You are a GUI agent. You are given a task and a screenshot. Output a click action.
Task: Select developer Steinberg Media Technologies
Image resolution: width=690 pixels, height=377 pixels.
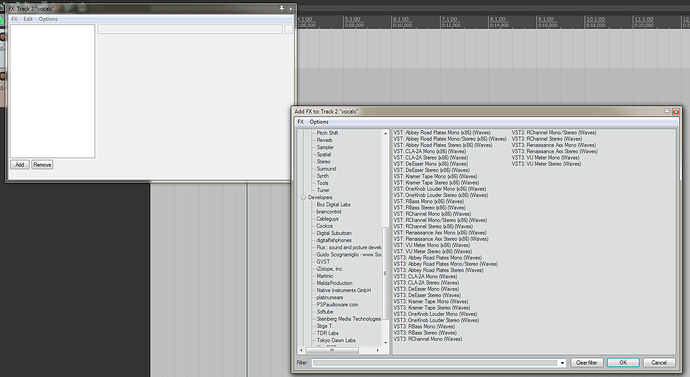point(349,319)
